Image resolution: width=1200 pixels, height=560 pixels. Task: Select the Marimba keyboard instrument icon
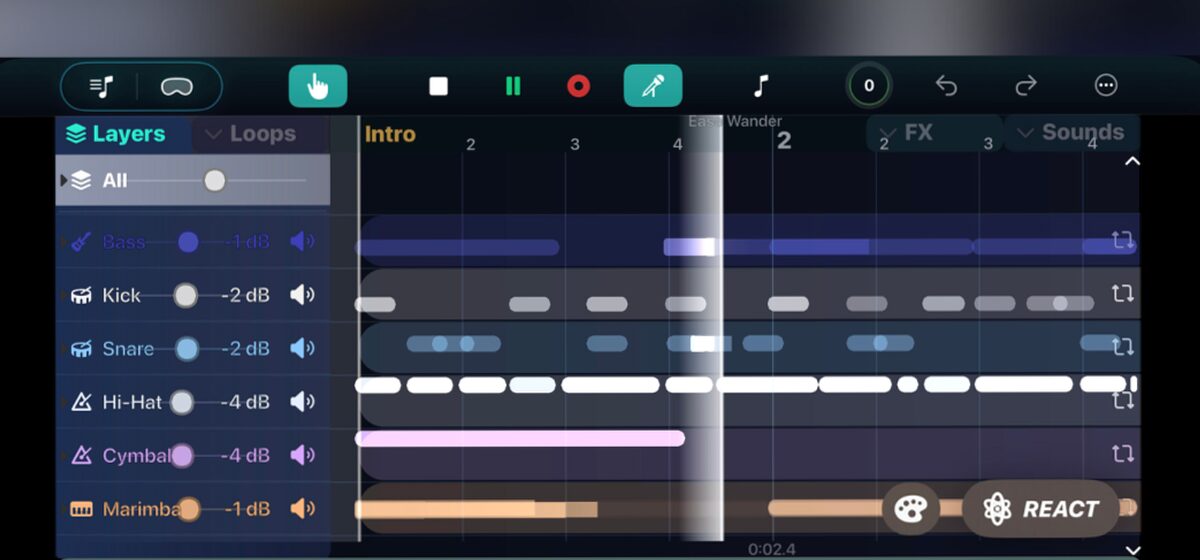(81, 509)
